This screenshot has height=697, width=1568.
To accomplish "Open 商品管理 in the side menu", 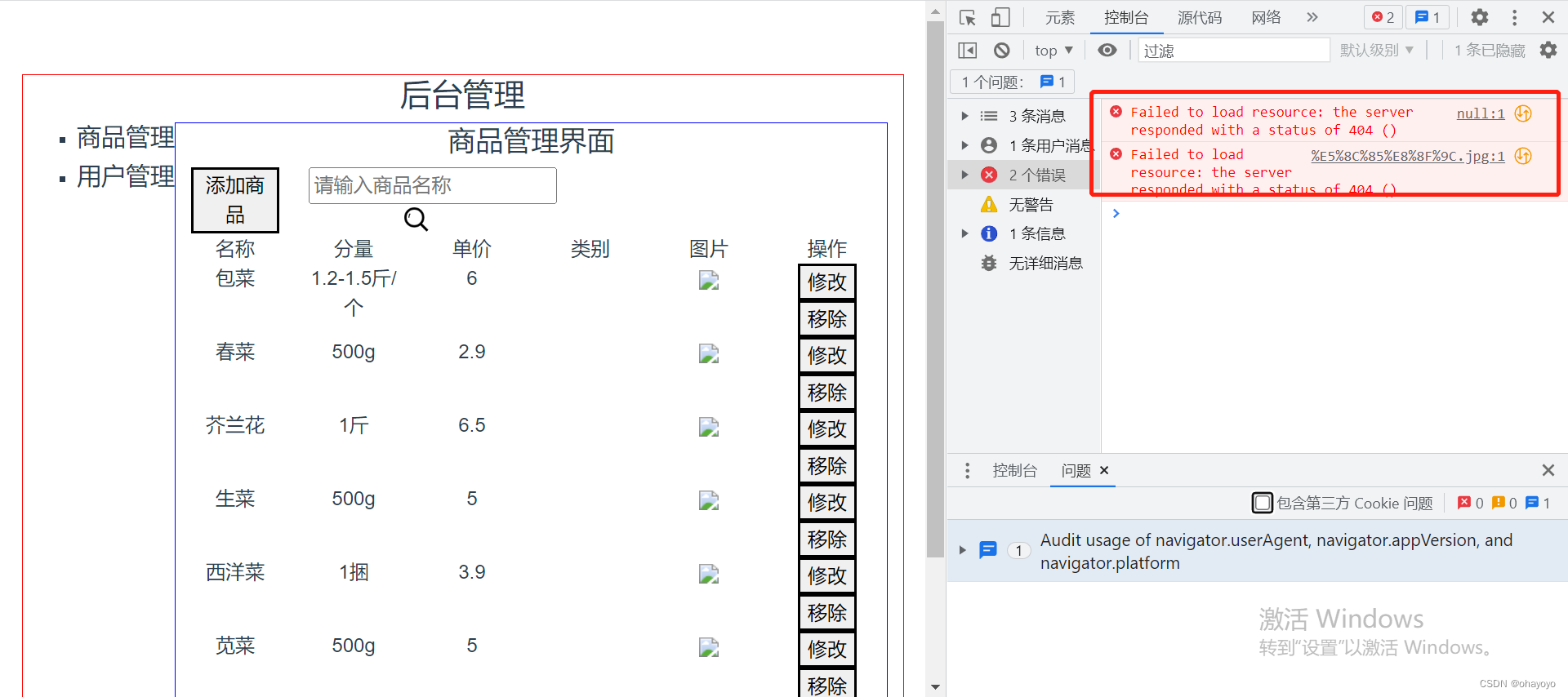I will 126,137.
